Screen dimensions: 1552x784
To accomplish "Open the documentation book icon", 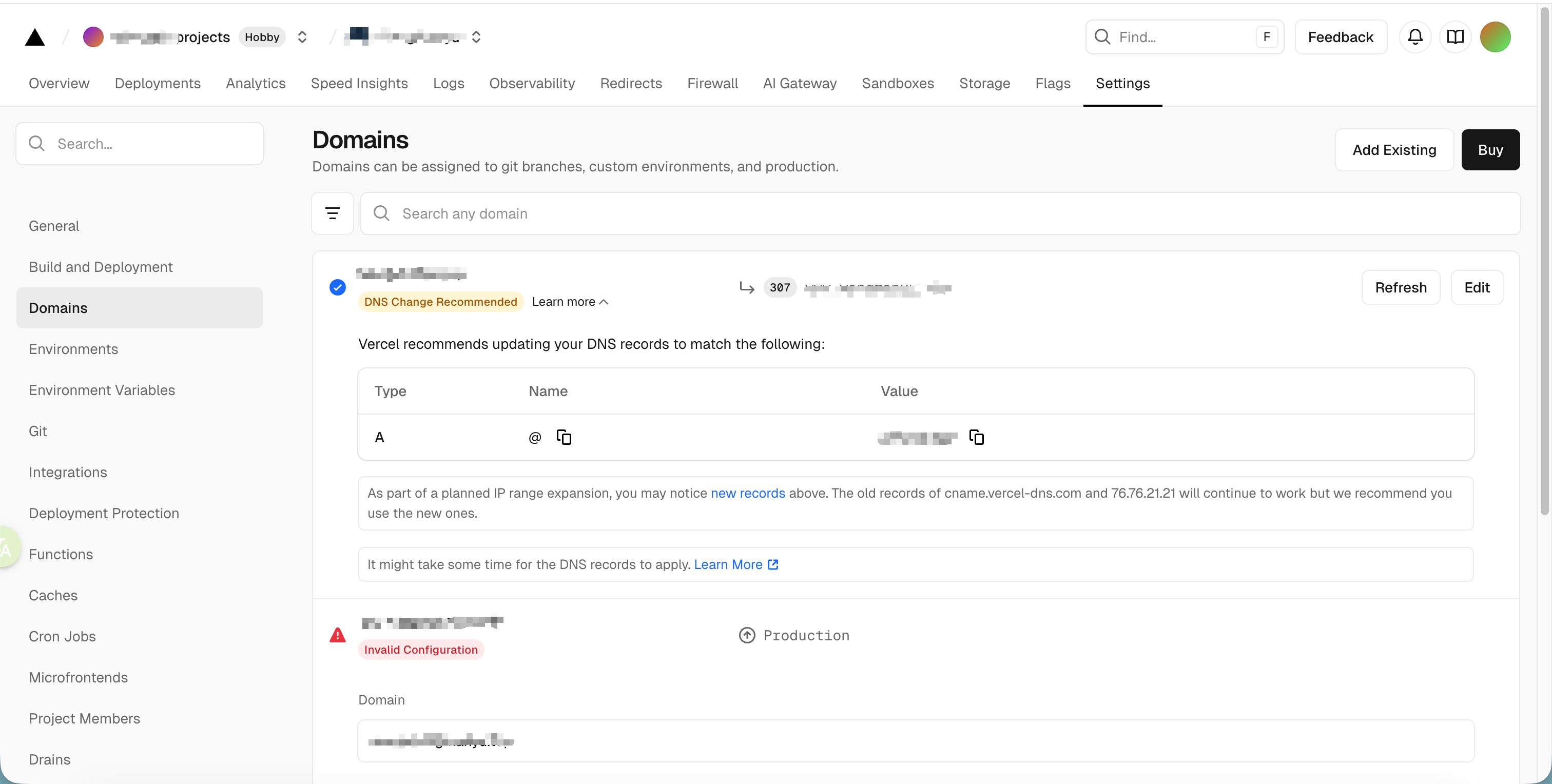I will tap(1455, 37).
